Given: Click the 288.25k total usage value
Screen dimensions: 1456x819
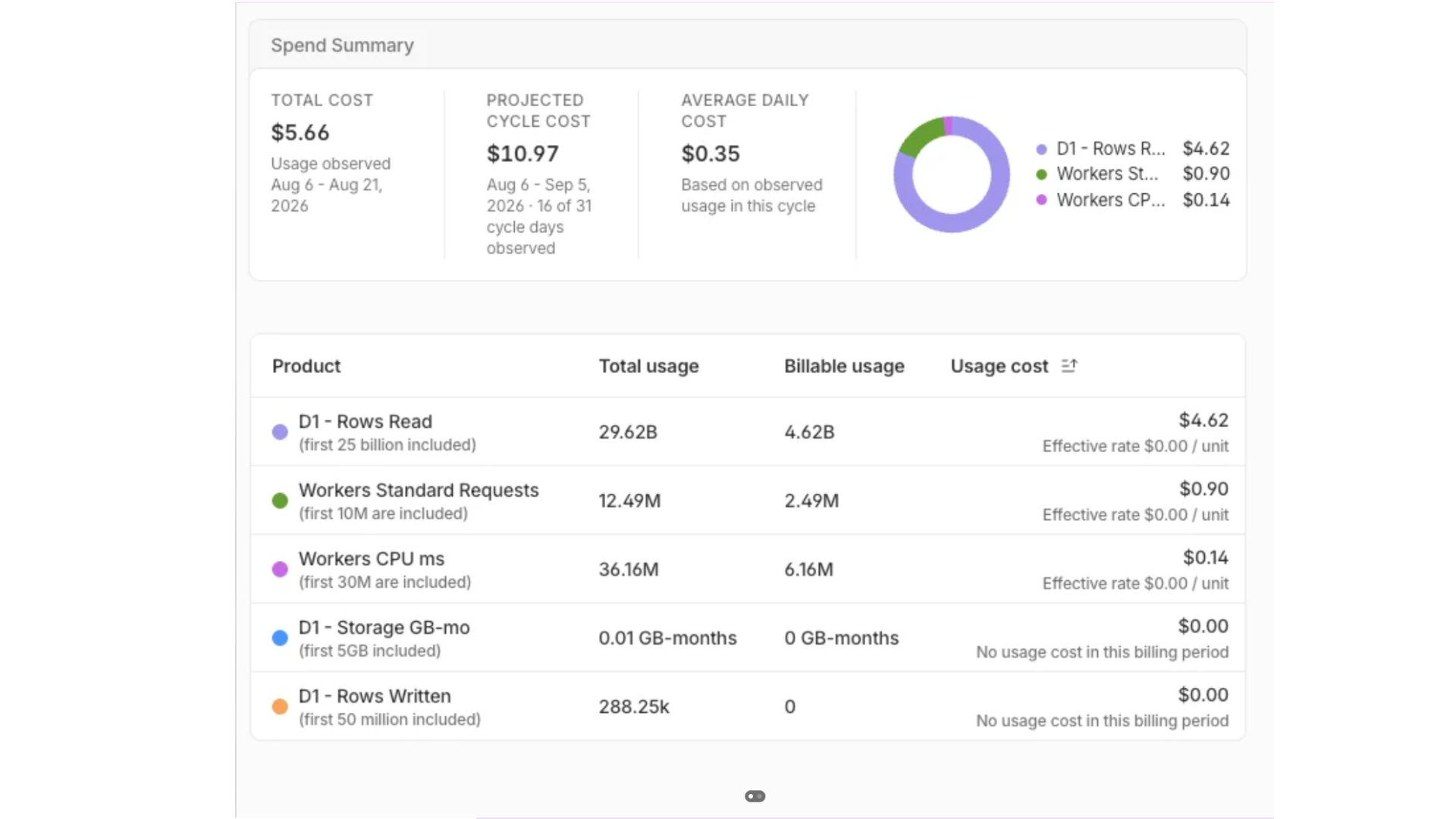Looking at the screenshot, I should tap(634, 707).
